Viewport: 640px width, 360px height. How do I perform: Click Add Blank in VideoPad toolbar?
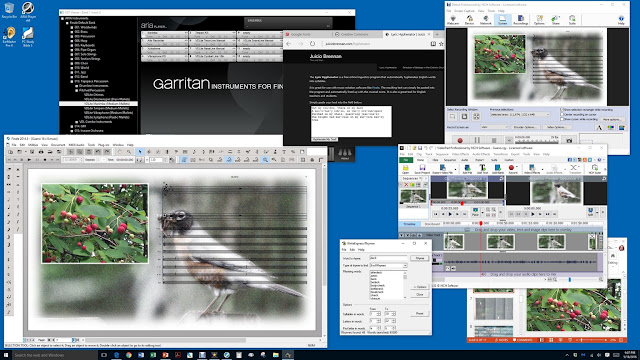[x=498, y=169]
